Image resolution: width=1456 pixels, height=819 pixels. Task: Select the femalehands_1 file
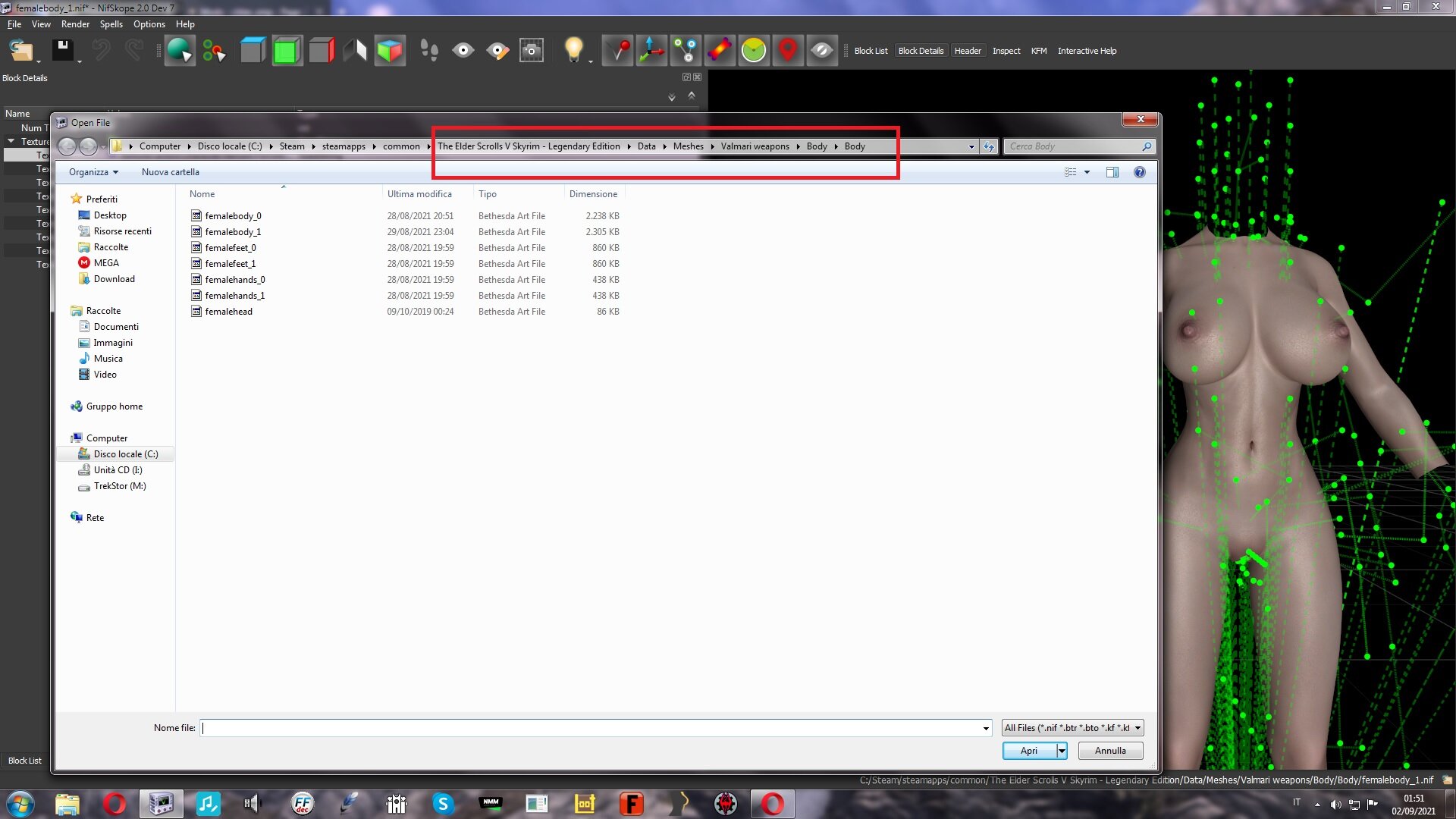click(234, 296)
